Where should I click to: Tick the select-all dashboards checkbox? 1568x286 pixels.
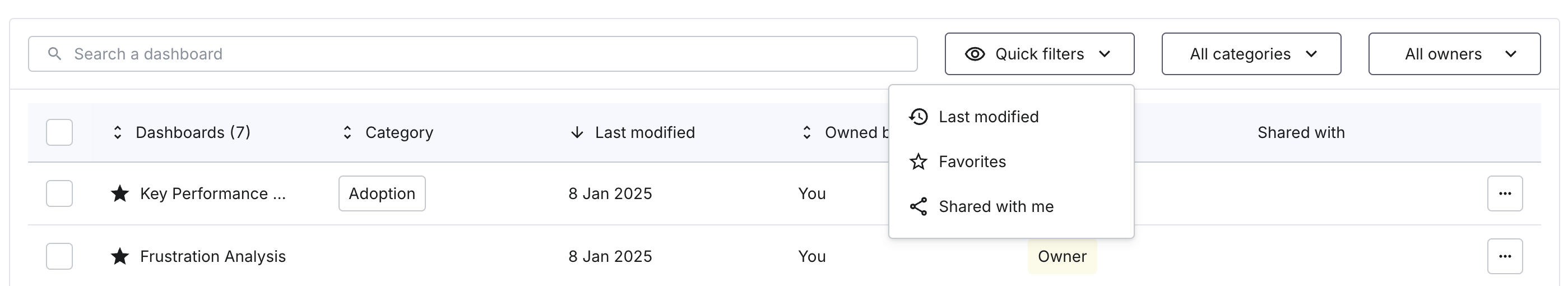coord(59,133)
